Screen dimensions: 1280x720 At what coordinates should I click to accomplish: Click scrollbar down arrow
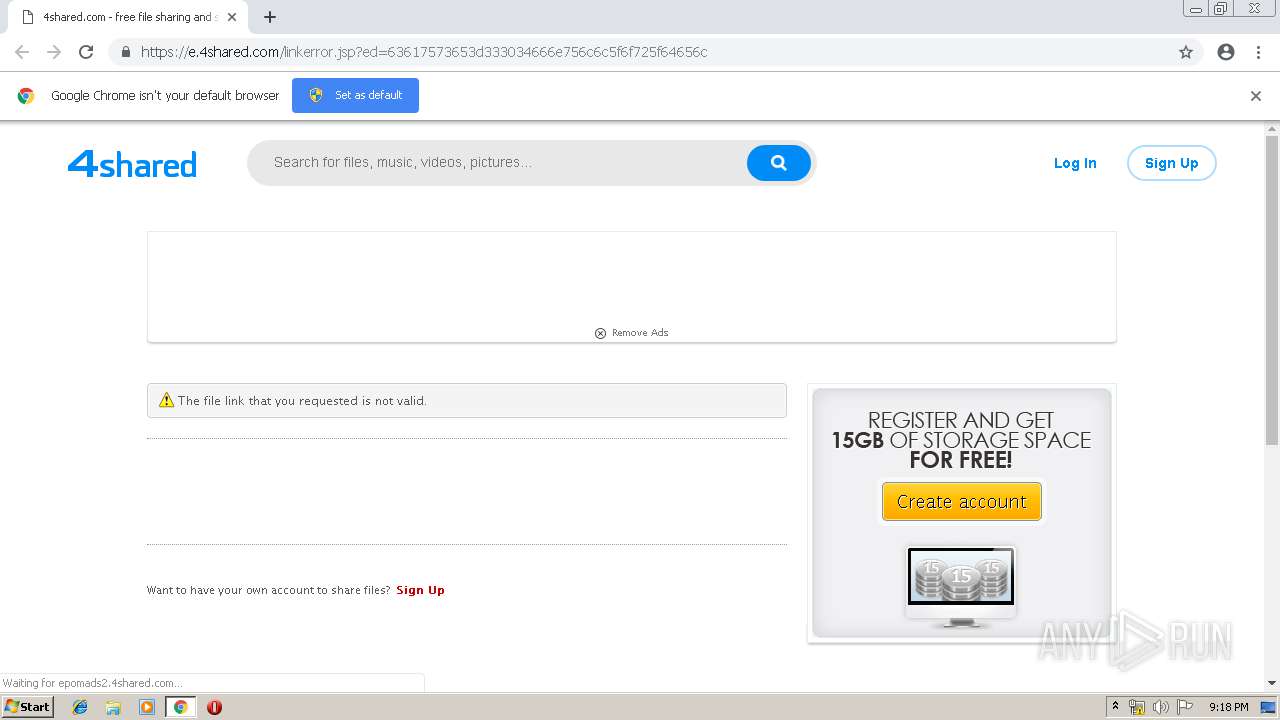tap(1272, 683)
